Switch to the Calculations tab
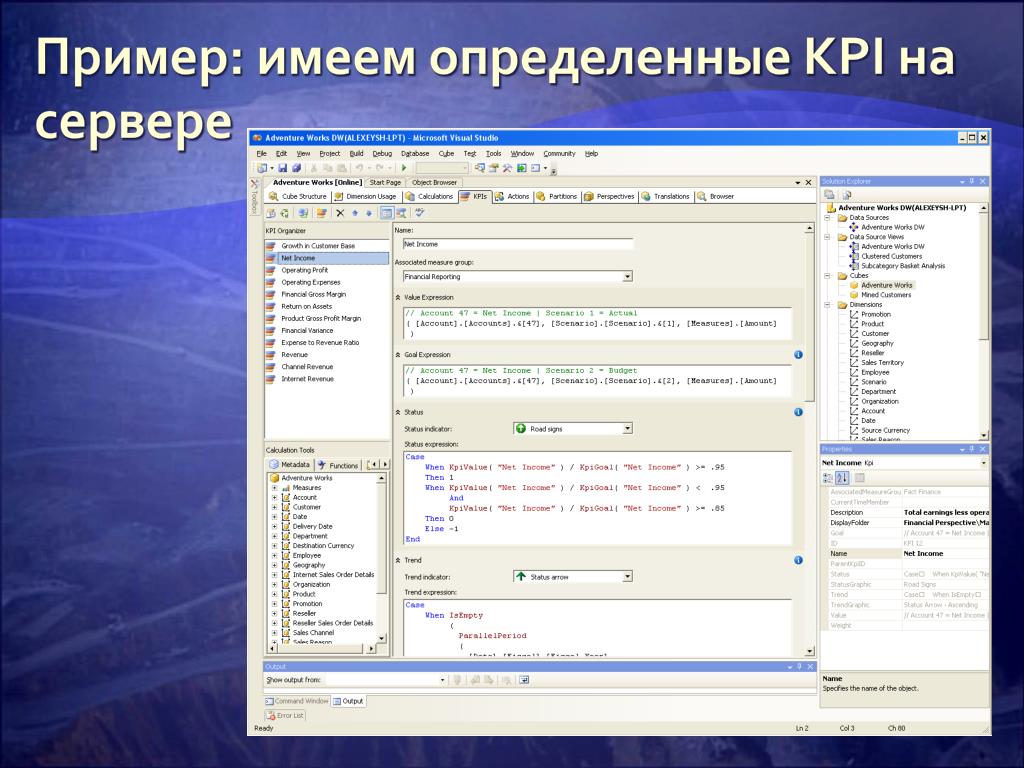This screenshot has width=1024, height=768. [x=429, y=196]
